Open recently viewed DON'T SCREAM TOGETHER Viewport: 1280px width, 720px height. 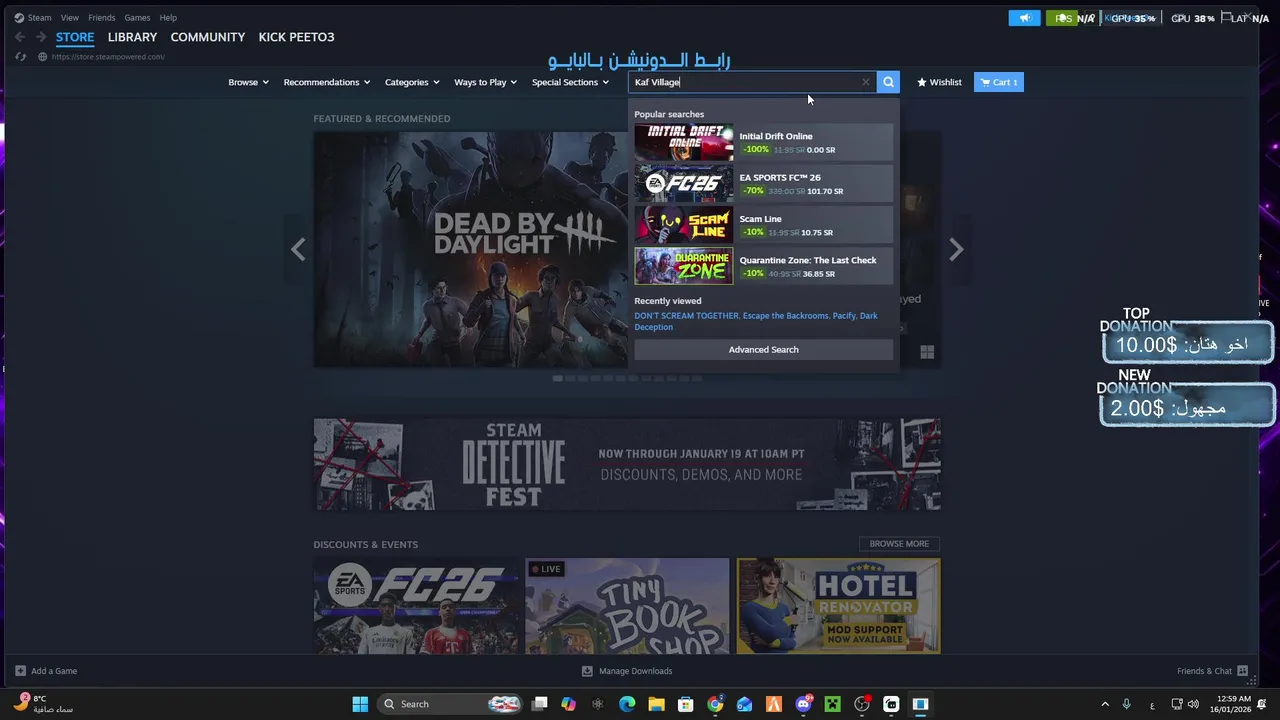686,316
